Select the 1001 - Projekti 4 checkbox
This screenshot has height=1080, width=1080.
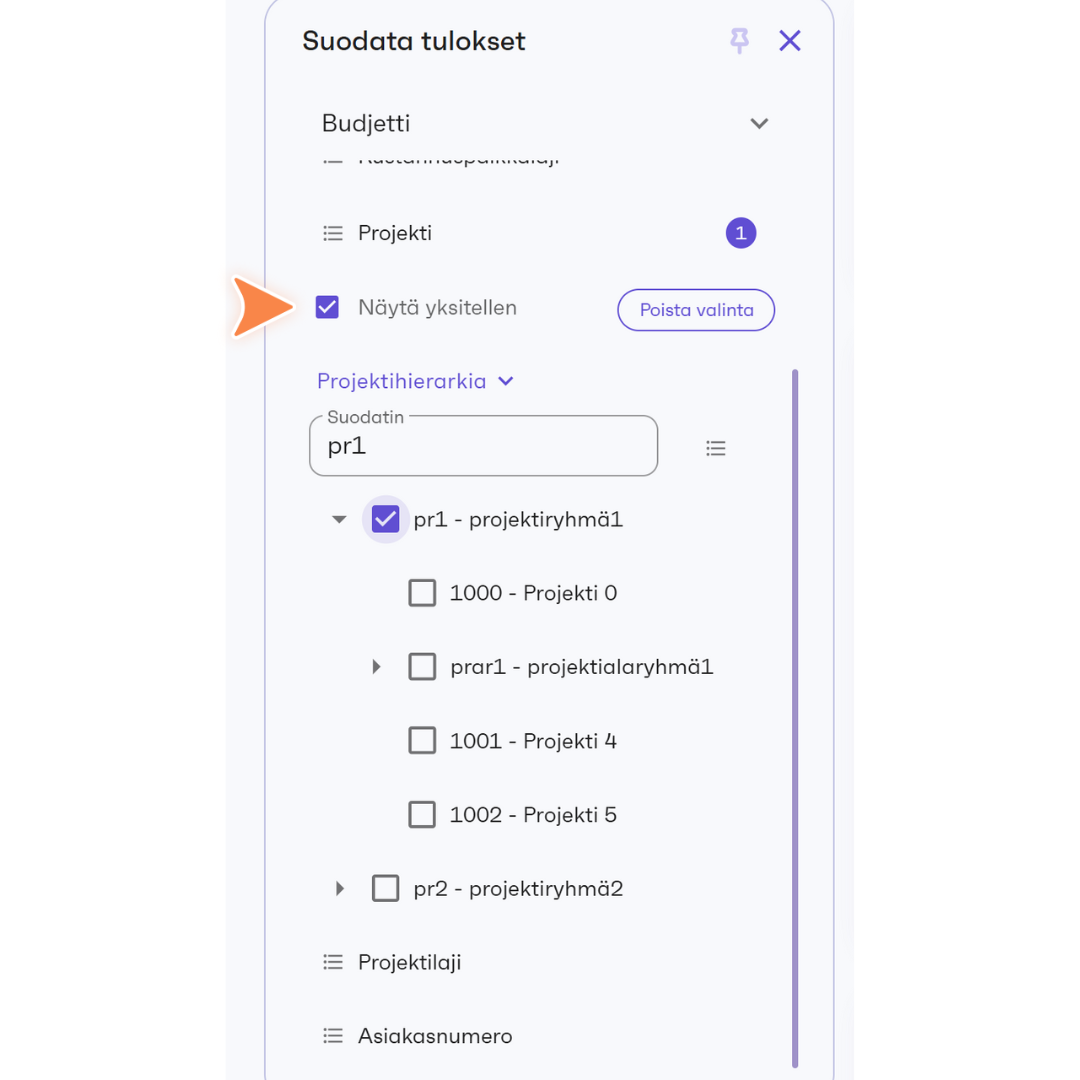click(422, 741)
